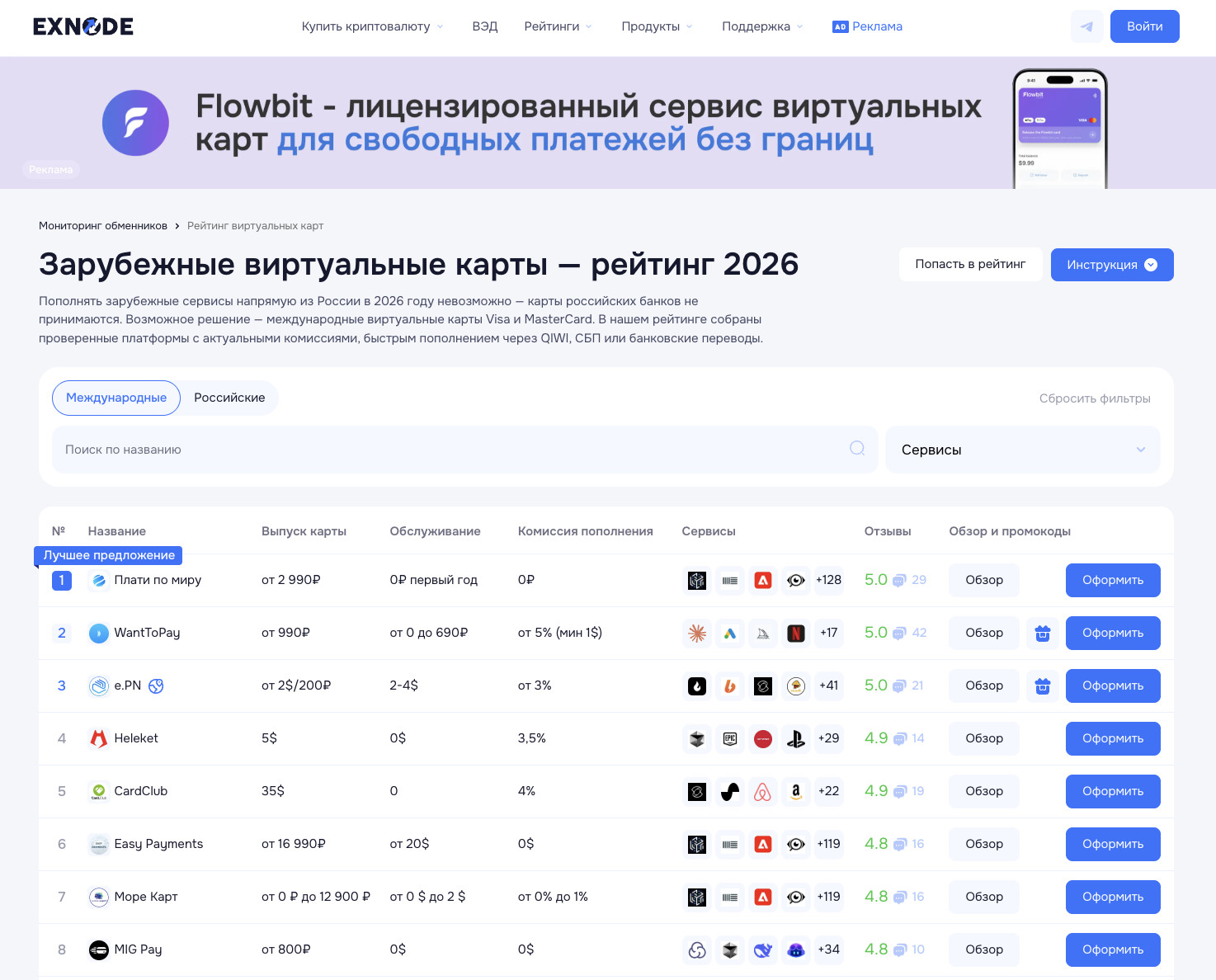This screenshot has width=1216, height=980.
Task: Click the eye service icon in Плати по миру row
Action: (796, 580)
